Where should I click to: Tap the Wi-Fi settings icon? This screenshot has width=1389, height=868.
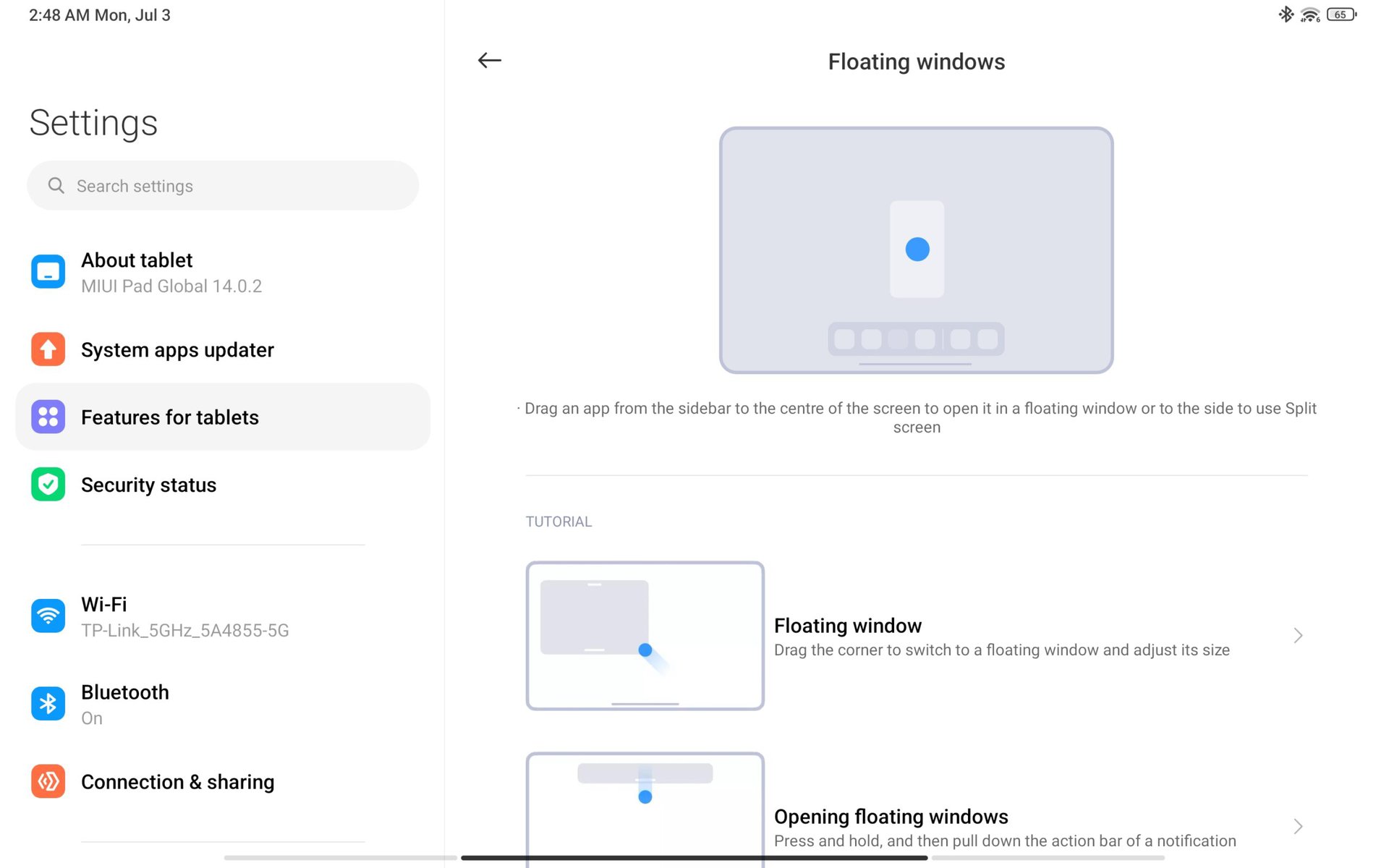point(48,616)
